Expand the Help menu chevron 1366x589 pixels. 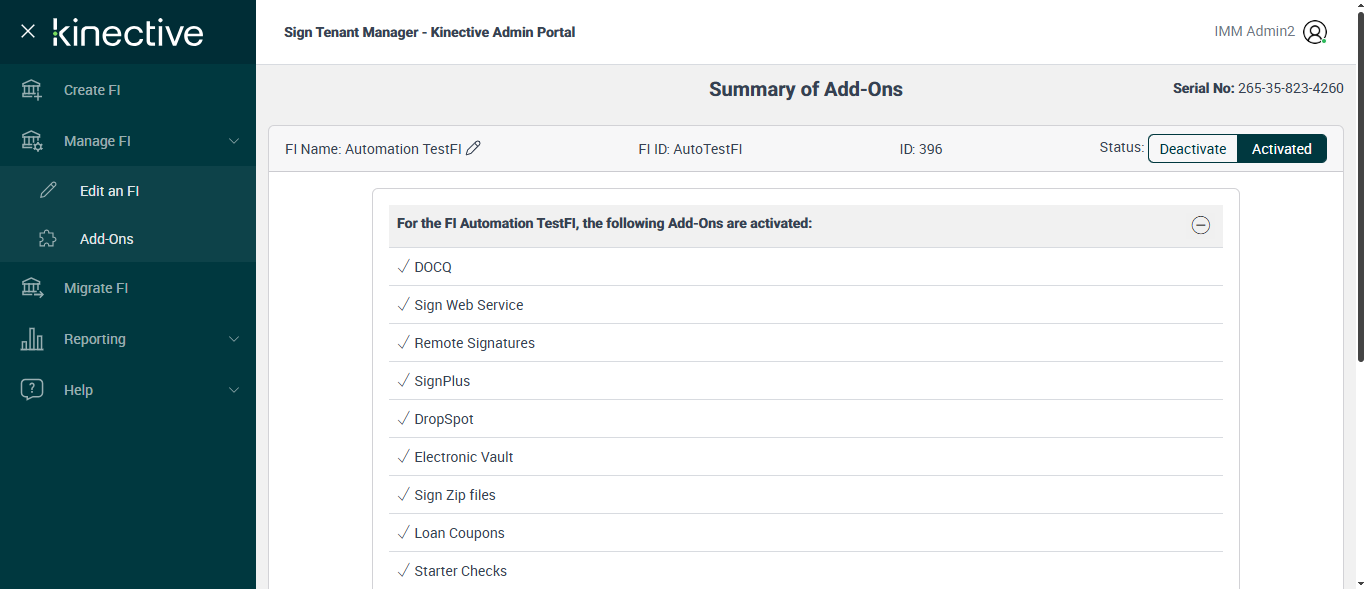pos(234,390)
